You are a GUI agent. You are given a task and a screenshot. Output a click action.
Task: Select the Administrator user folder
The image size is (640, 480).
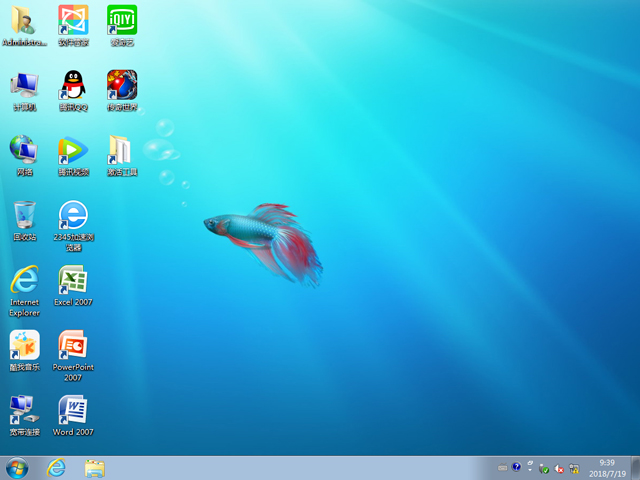24,20
